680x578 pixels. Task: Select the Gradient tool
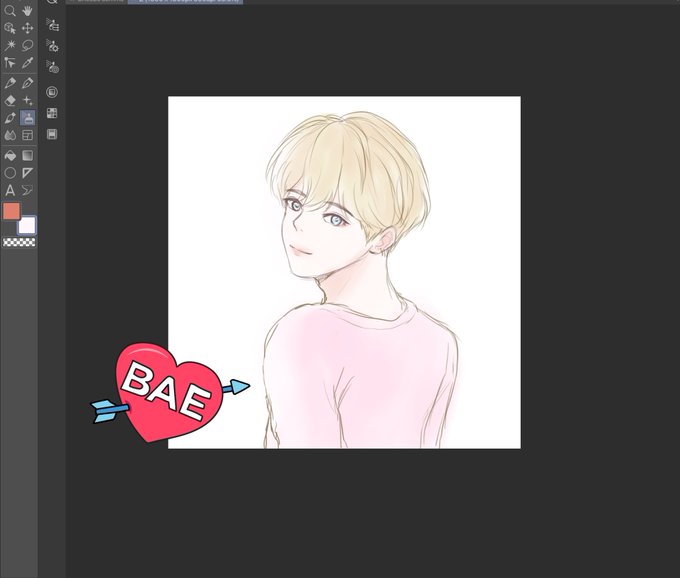[27, 155]
